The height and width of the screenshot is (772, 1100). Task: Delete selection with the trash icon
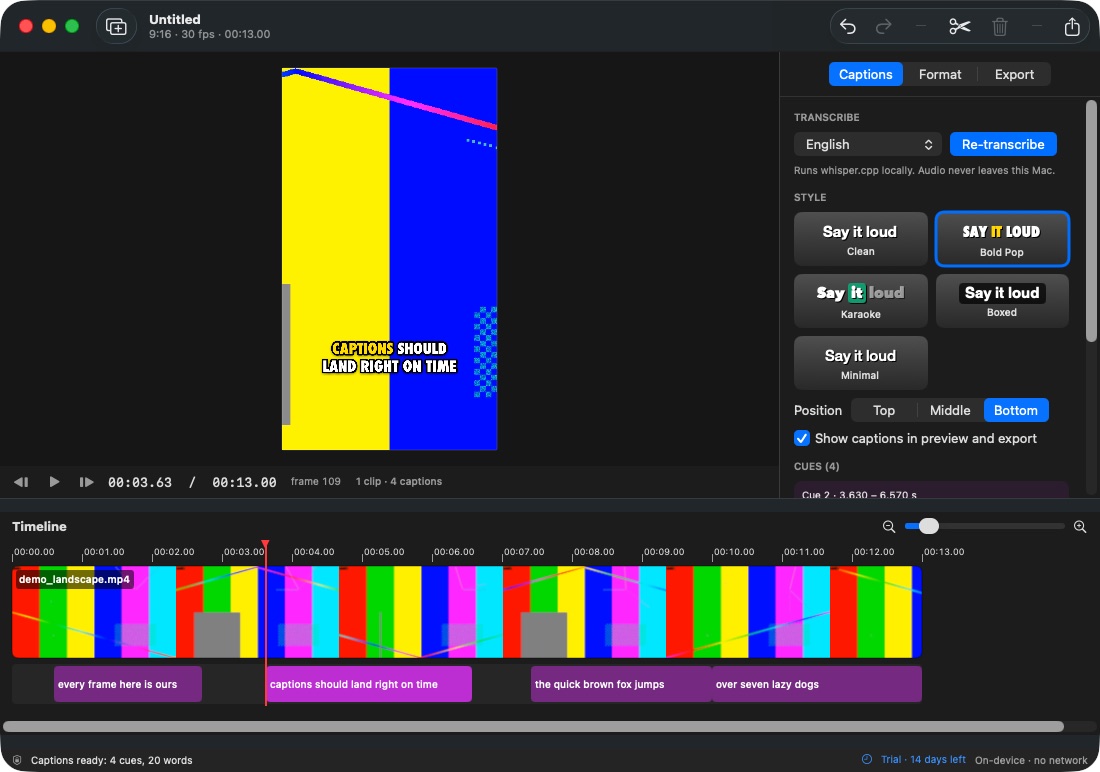1000,27
